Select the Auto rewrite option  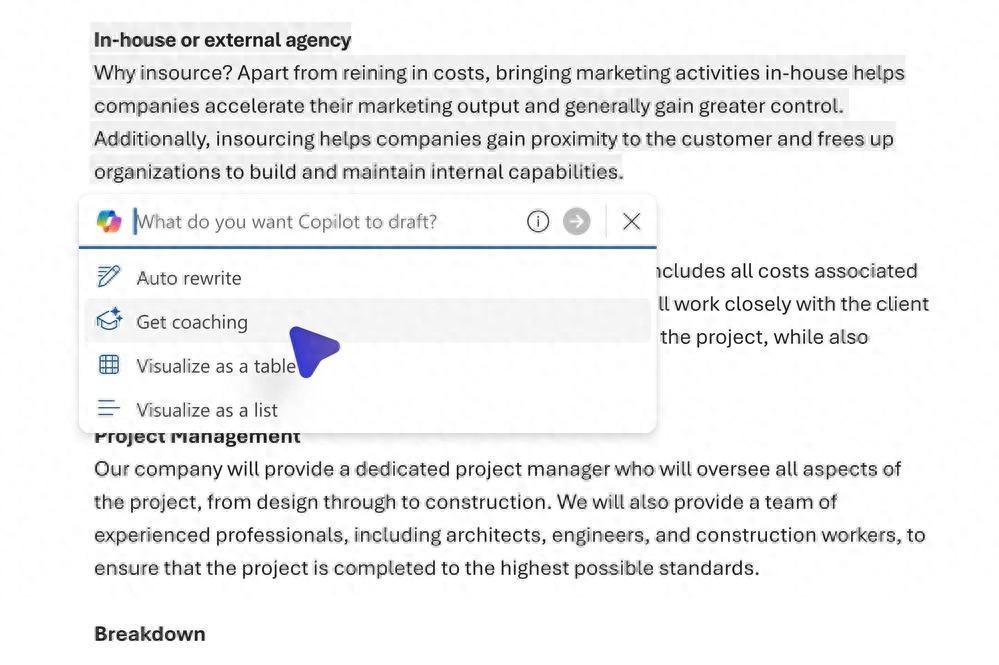pyautogui.click(x=189, y=278)
